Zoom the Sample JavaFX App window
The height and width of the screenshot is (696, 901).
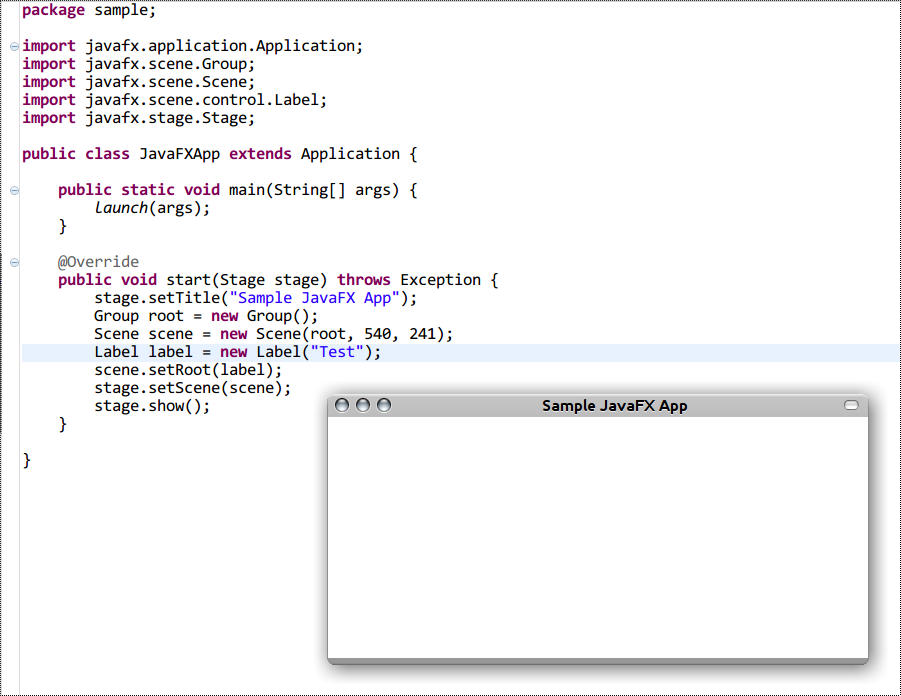click(383, 405)
